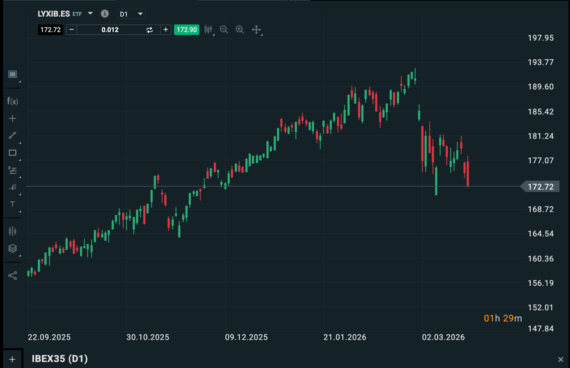Decrease volume with the minus button

tap(72, 29)
